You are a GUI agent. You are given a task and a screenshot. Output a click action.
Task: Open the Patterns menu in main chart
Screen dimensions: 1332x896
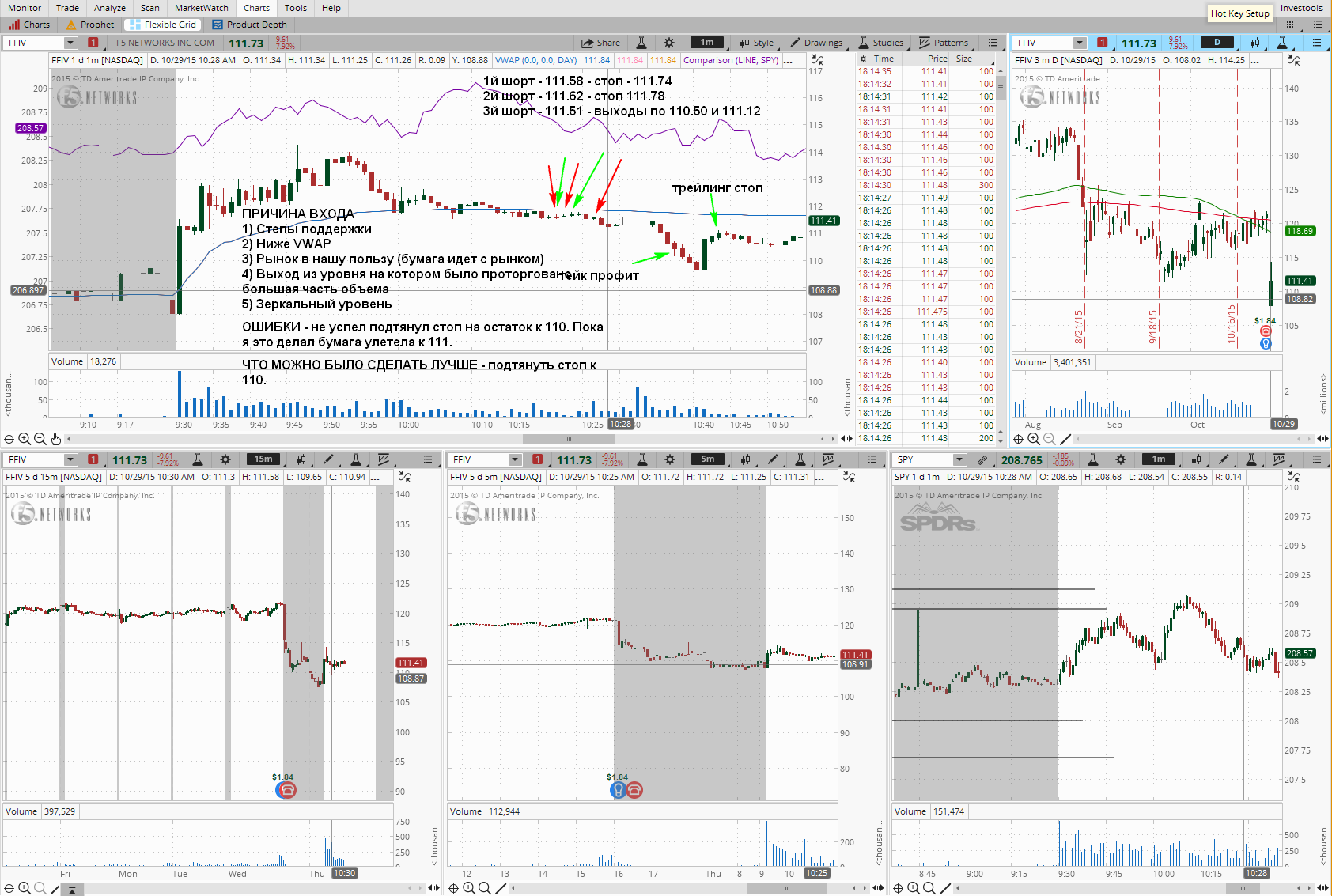click(x=943, y=43)
